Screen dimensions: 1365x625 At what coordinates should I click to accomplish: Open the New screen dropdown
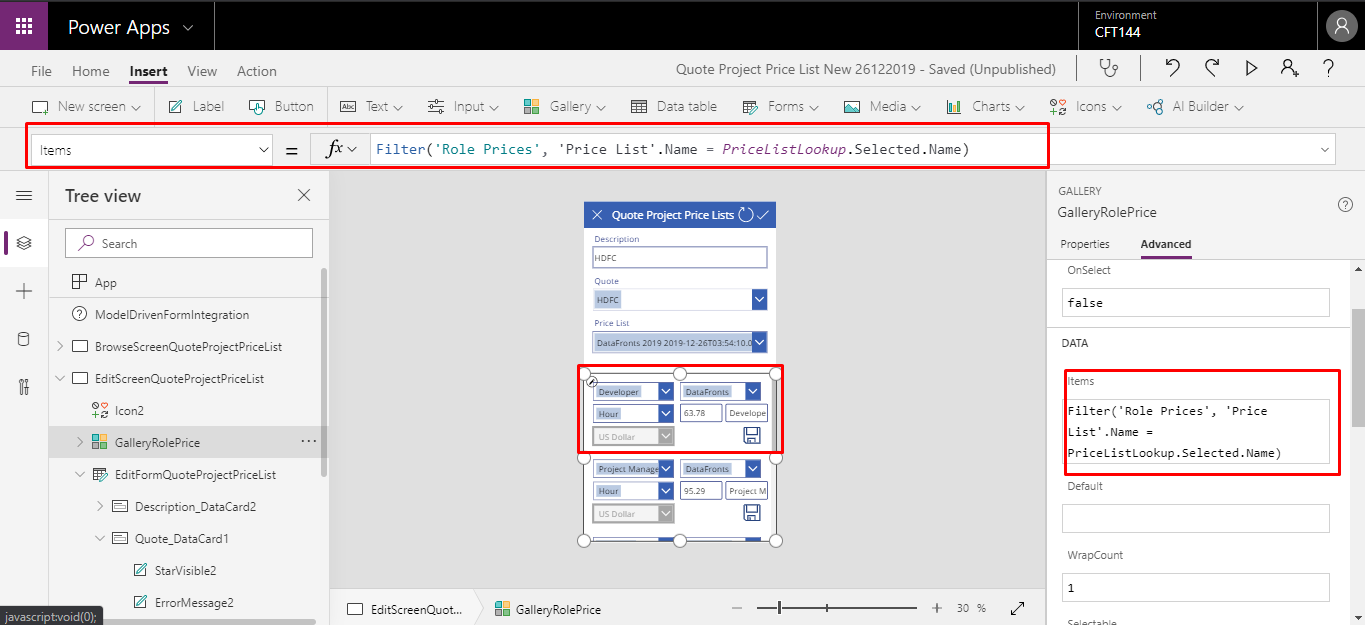86,106
